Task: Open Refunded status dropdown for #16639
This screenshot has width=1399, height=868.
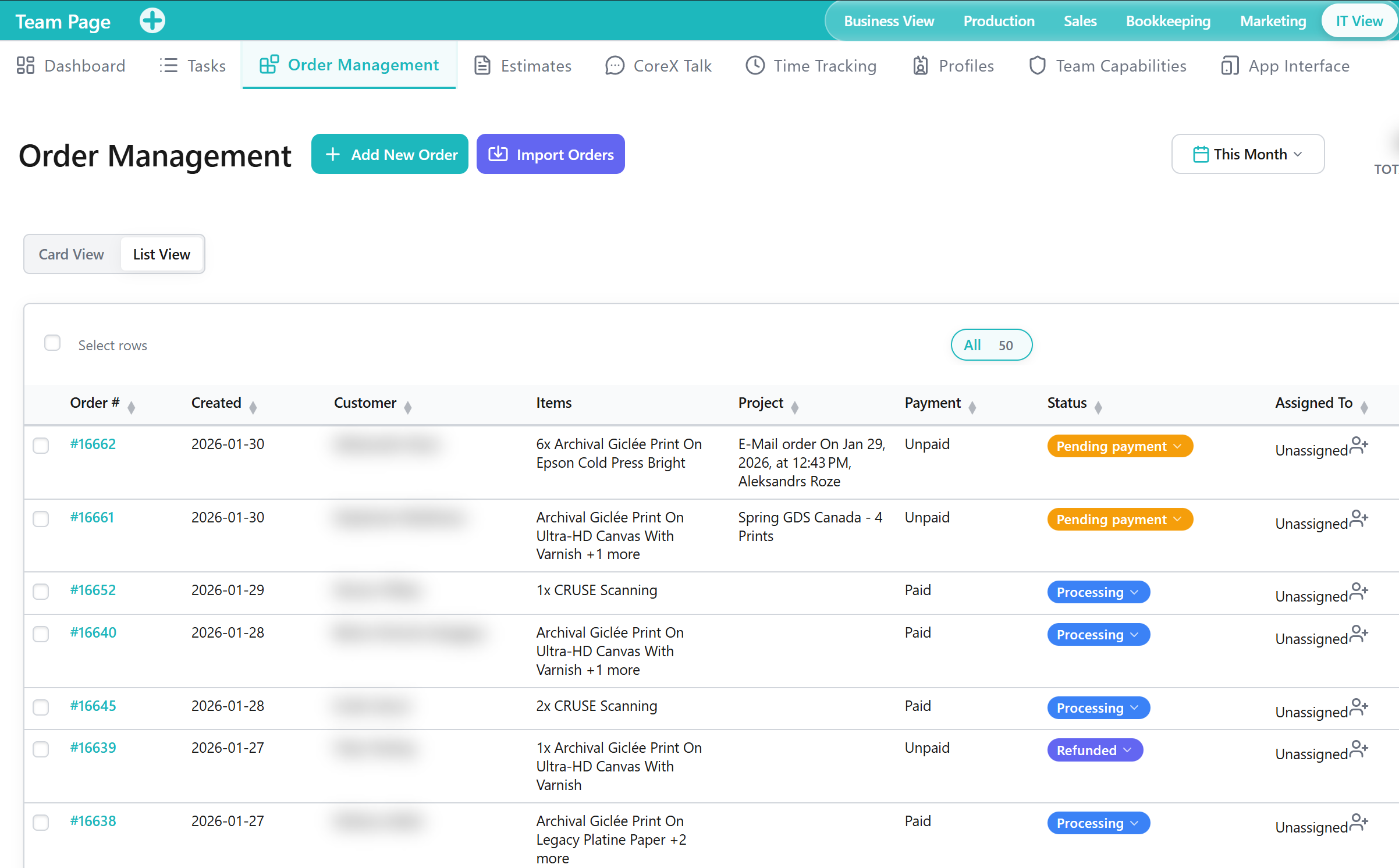Action: pos(1095,750)
